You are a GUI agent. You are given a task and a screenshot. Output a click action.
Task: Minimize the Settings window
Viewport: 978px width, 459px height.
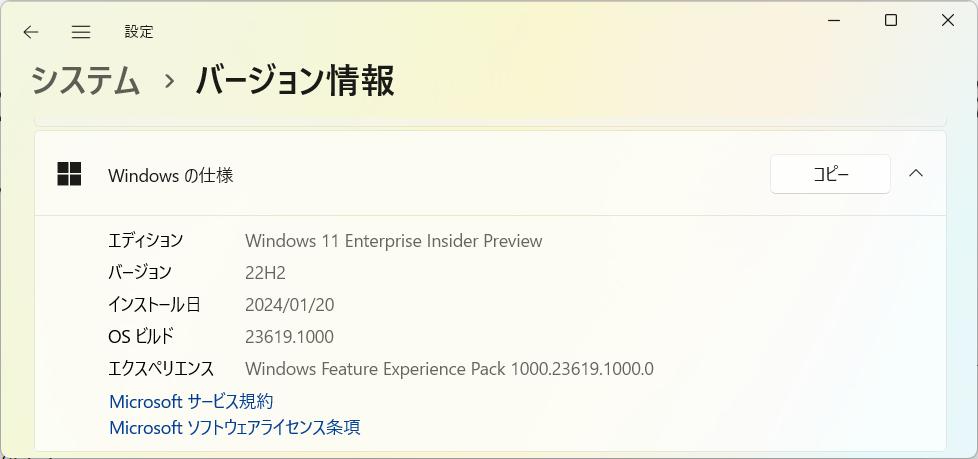pos(834,21)
